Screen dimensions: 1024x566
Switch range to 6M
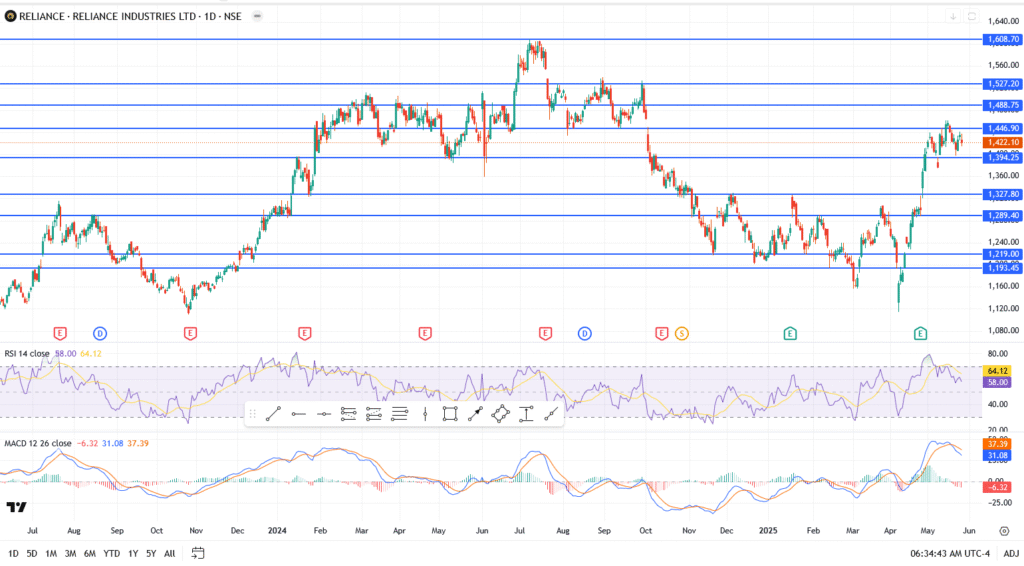click(89, 554)
